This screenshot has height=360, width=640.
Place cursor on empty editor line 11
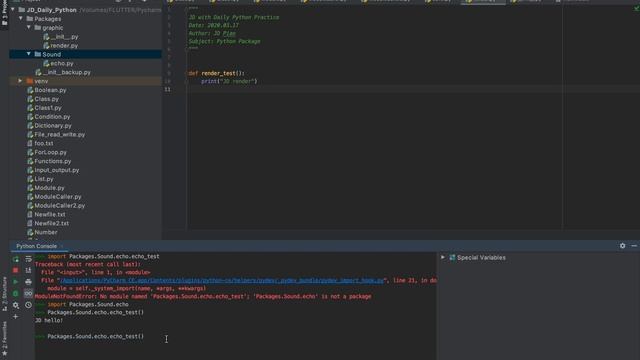(x=412, y=89)
